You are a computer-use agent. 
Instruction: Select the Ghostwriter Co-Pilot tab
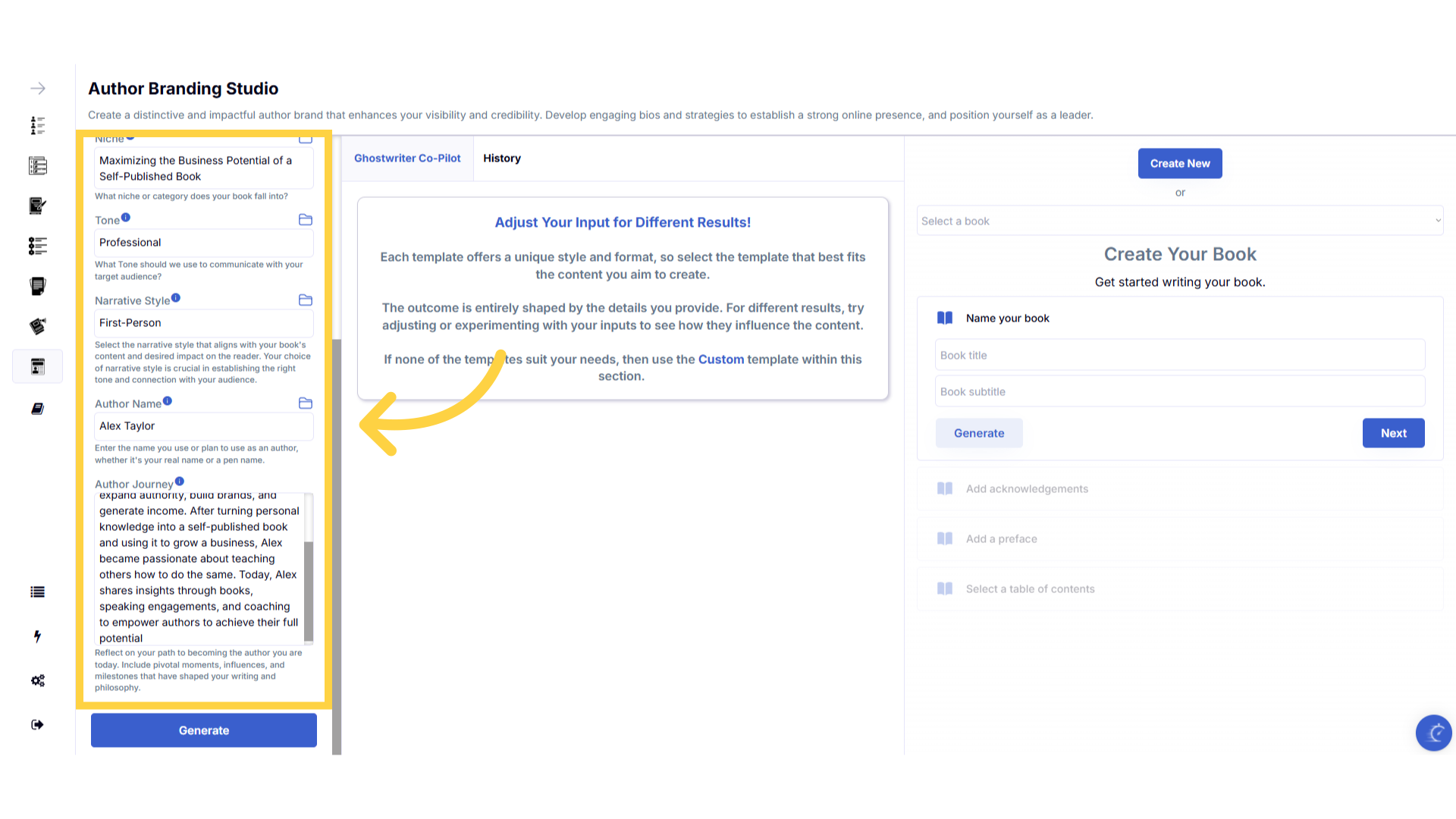tap(407, 158)
